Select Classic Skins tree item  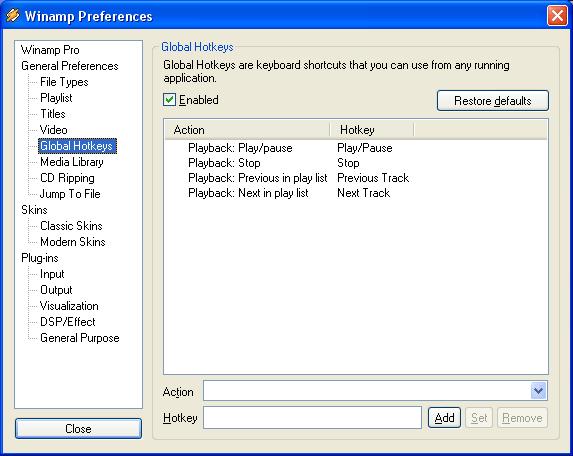pyautogui.click(x=71, y=226)
